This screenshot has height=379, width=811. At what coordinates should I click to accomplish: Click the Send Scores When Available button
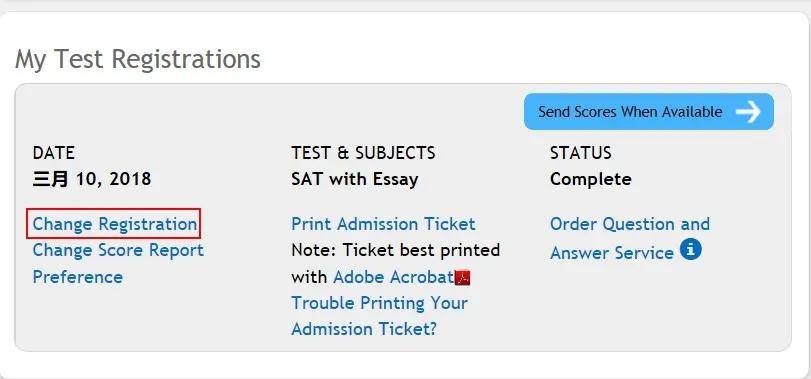click(x=649, y=112)
